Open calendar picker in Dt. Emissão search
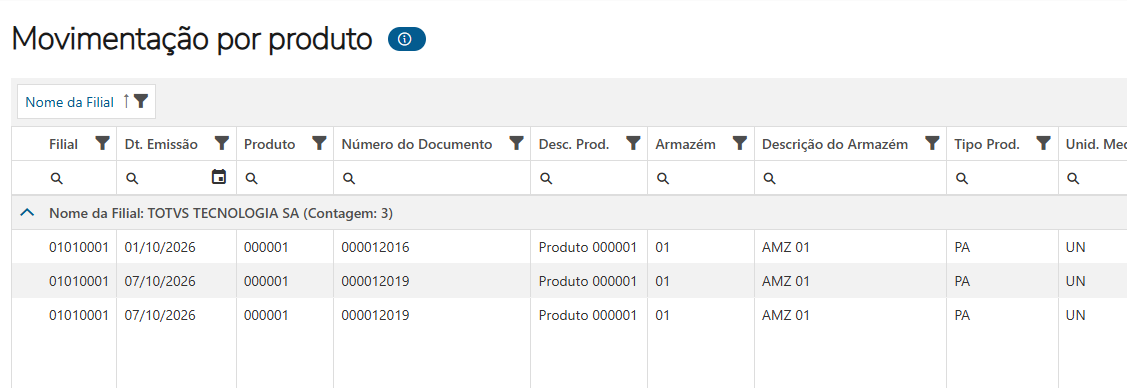This screenshot has height=388, width=1127. pos(219,177)
